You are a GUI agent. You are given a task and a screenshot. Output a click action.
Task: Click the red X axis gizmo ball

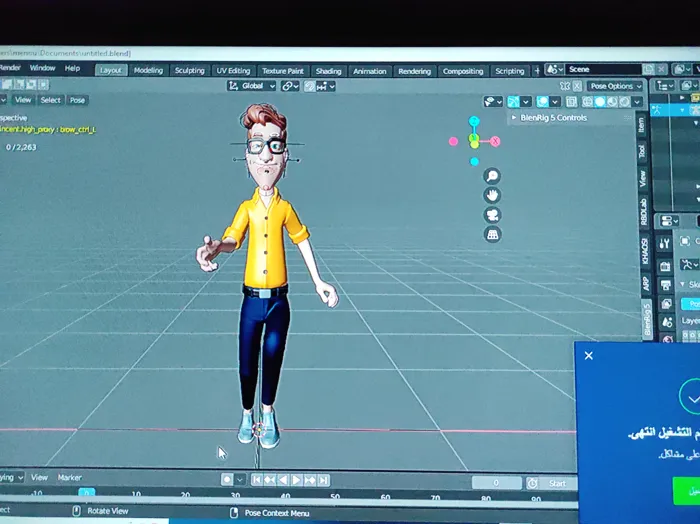(495, 141)
